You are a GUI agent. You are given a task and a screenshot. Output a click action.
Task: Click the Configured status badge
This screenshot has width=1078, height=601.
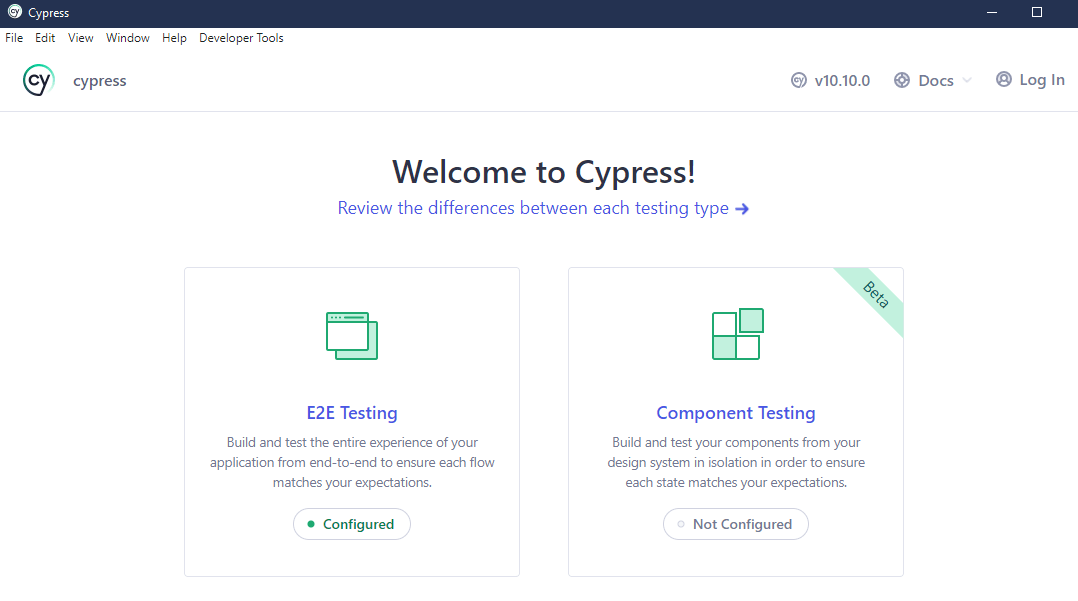[352, 524]
